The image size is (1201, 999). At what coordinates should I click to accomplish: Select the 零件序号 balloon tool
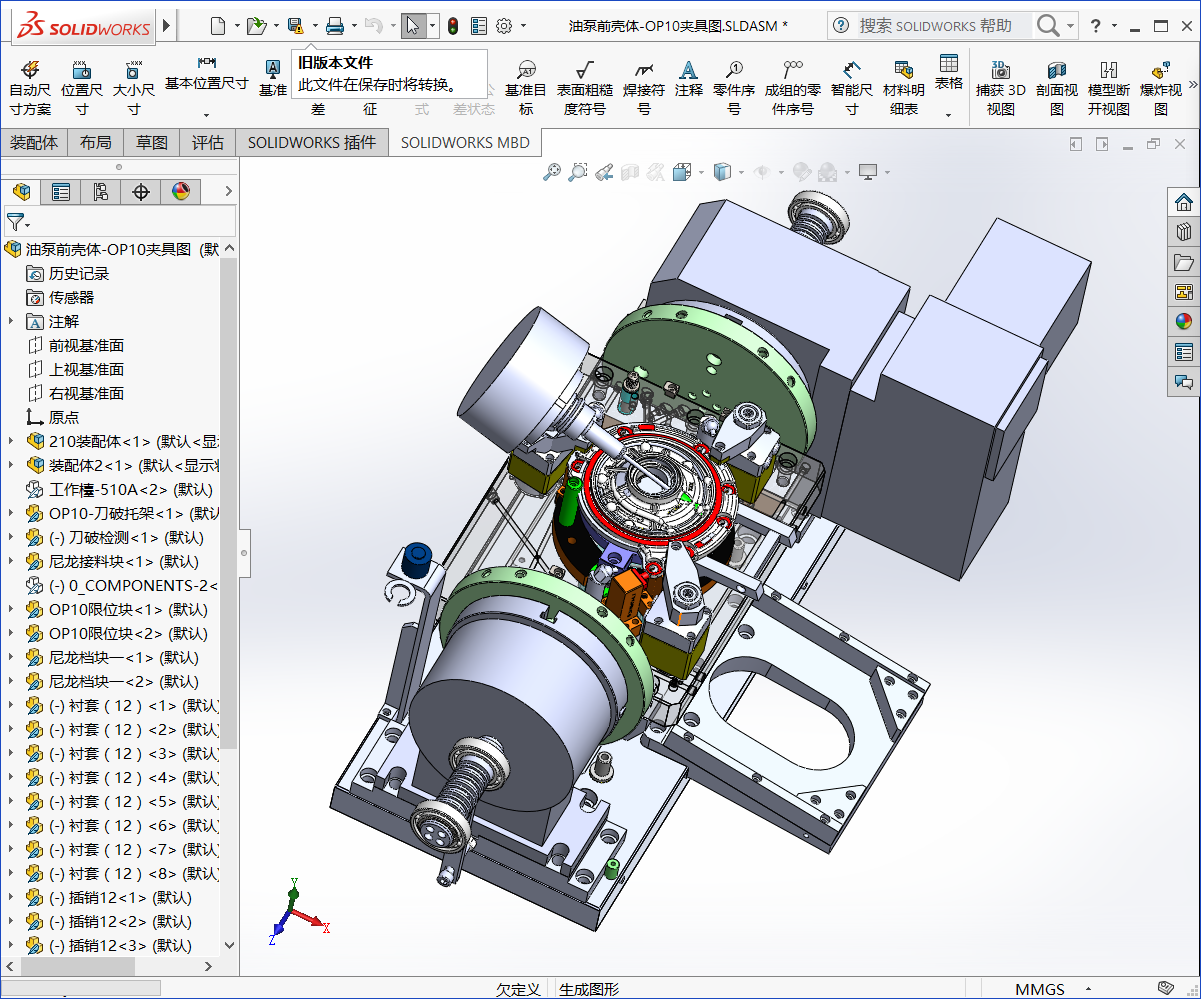[x=734, y=88]
